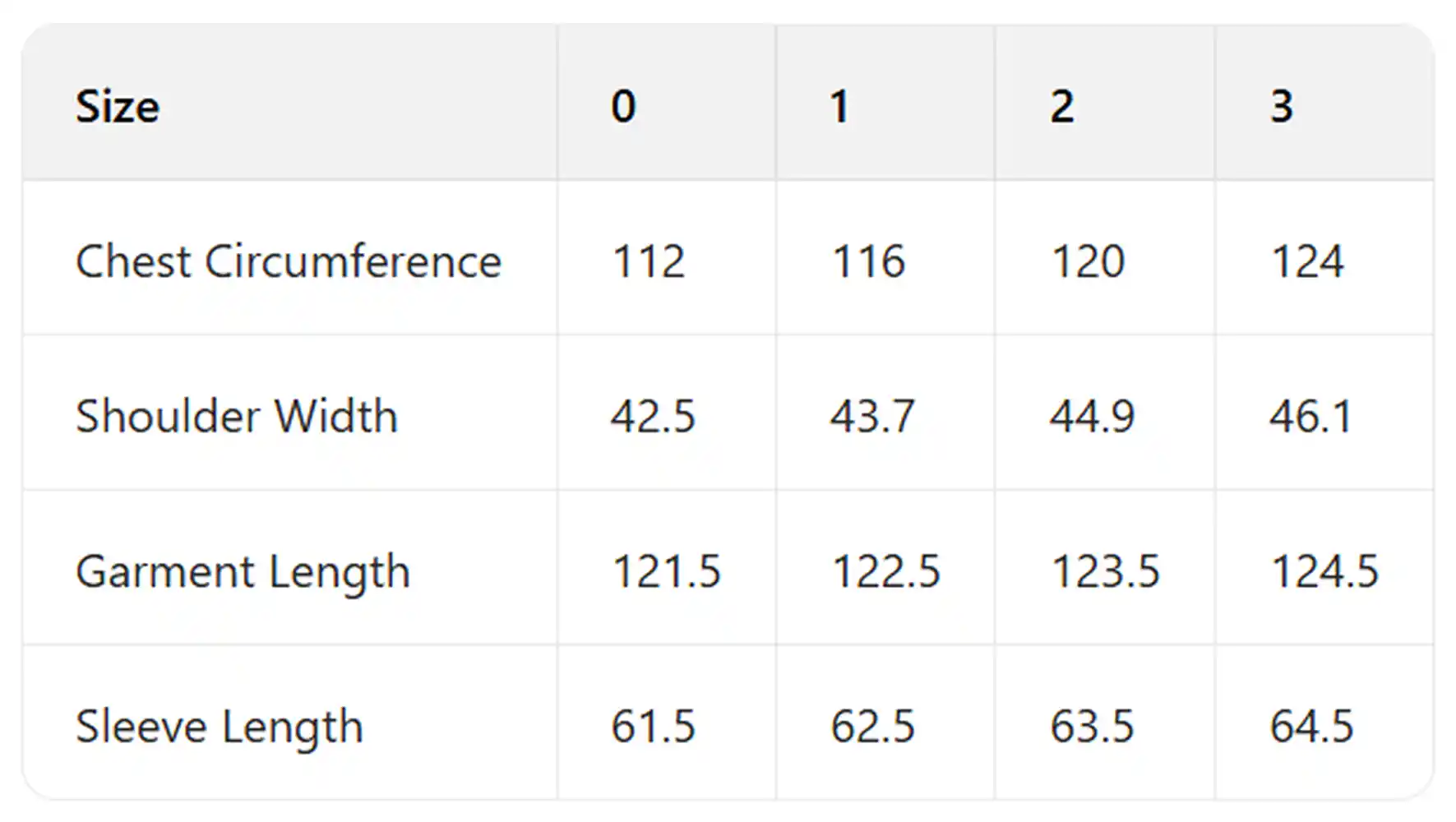Click the size 3 column header
1456x822 pixels.
1281,107
